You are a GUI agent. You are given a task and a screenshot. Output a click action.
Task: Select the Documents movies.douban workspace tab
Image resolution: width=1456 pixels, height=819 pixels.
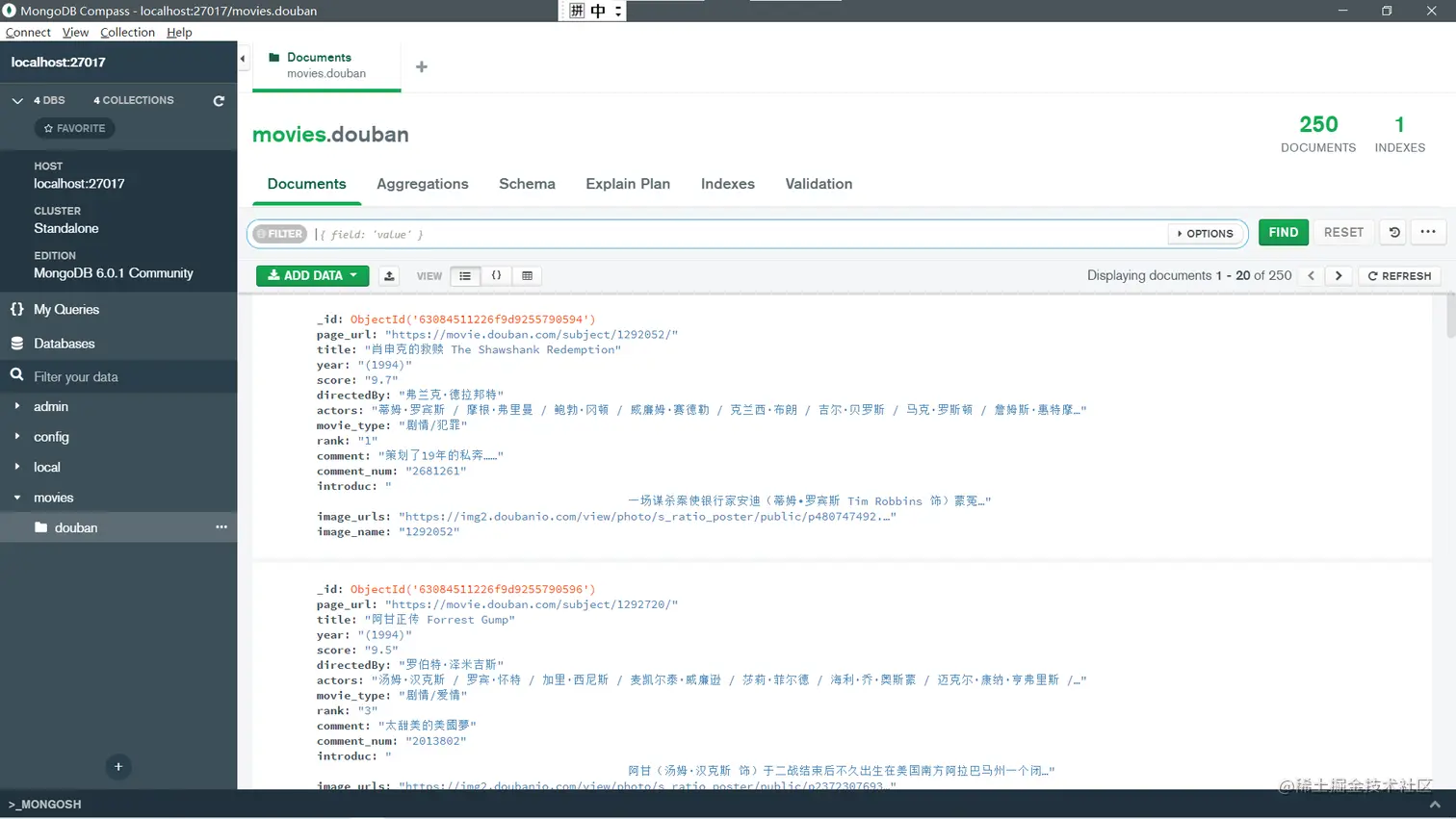326,65
